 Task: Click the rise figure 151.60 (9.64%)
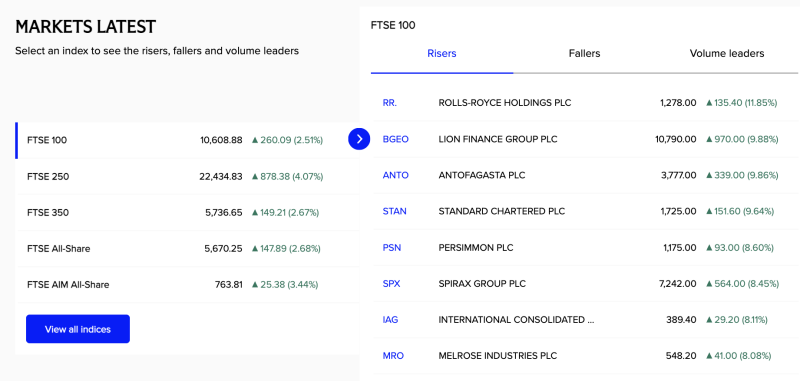tap(740, 211)
